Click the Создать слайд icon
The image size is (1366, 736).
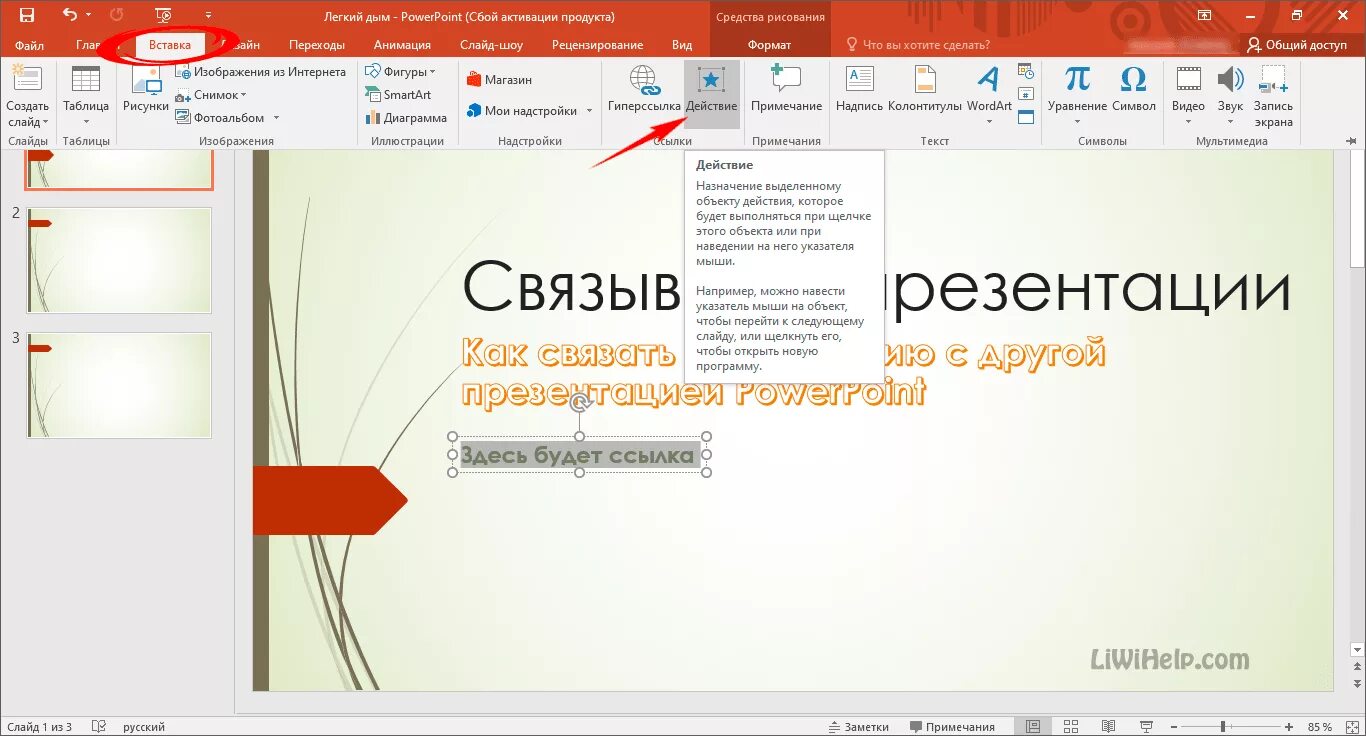(27, 81)
